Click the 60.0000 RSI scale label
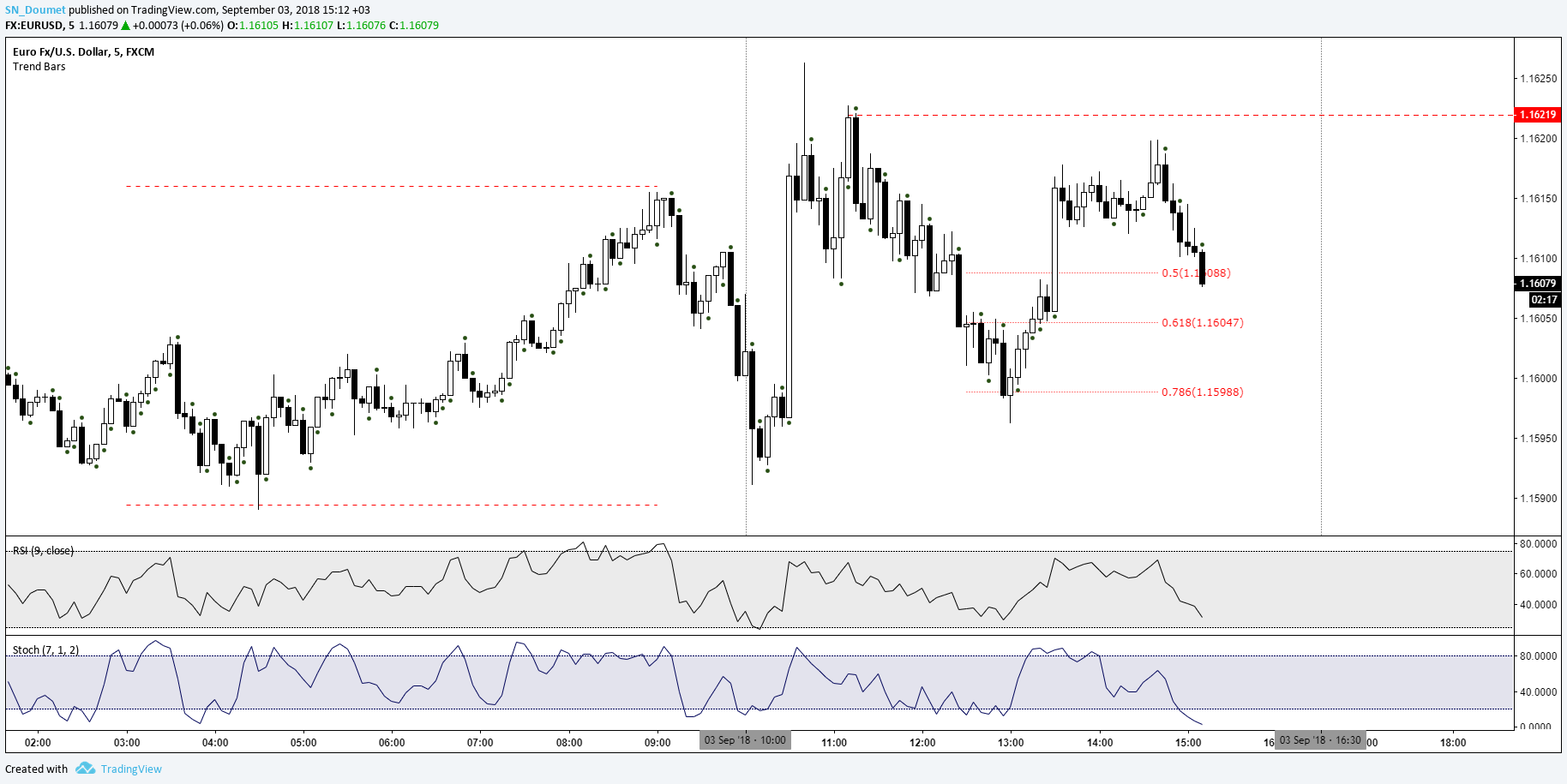 pos(1538,574)
